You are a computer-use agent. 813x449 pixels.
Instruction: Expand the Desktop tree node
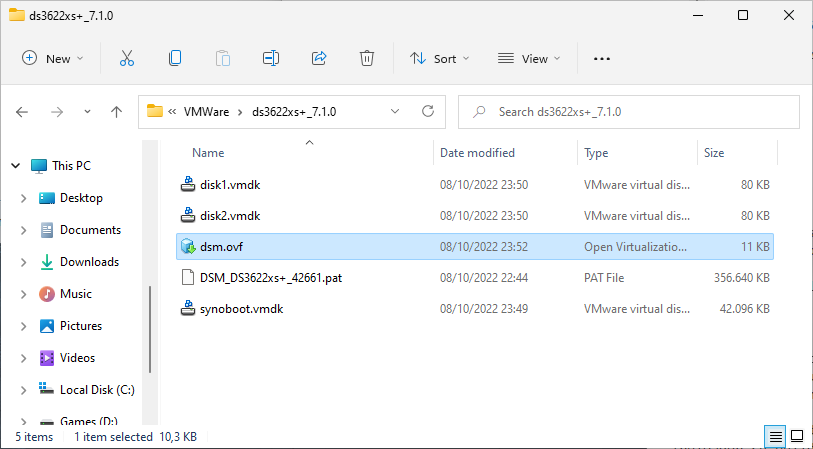23,198
